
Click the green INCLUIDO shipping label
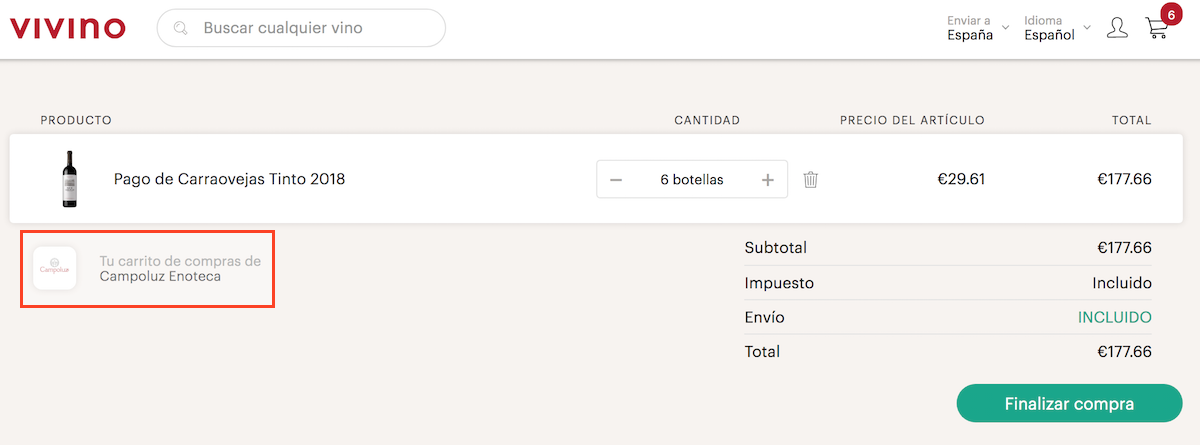[1114, 317]
